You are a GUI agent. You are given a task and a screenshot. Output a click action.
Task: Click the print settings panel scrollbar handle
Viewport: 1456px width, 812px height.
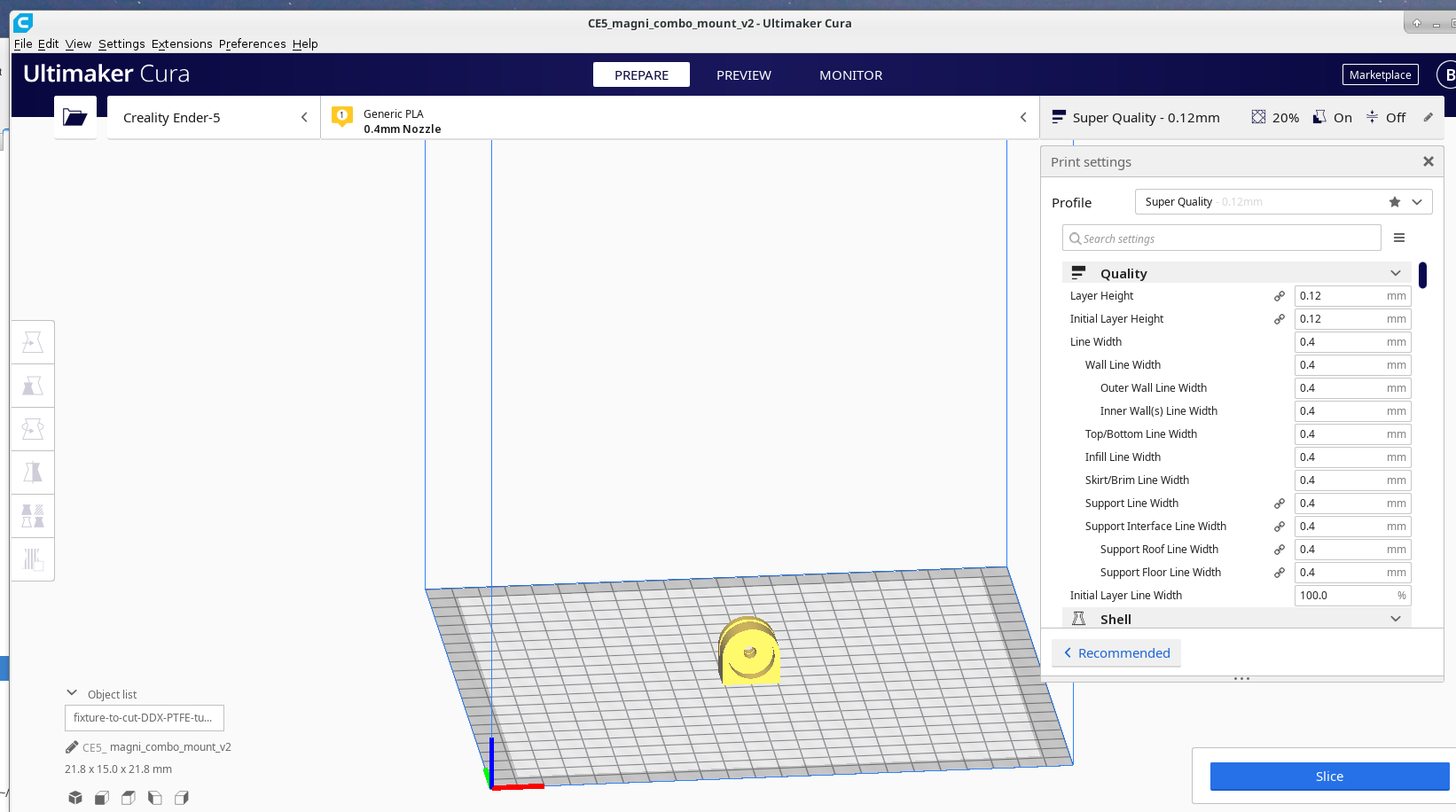pos(1422,275)
